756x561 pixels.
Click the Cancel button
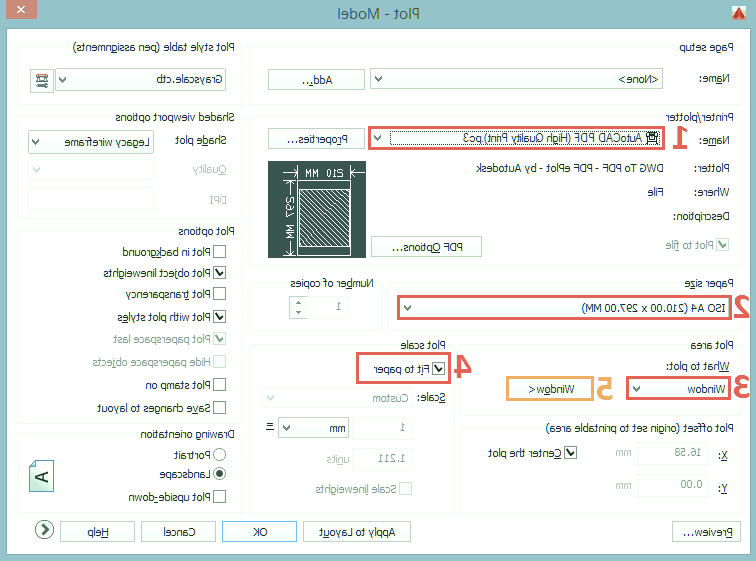[x=179, y=532]
